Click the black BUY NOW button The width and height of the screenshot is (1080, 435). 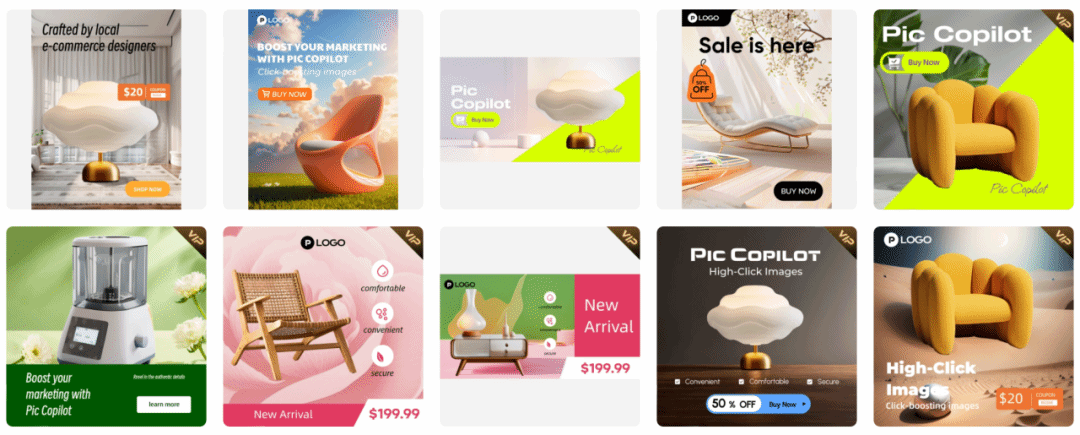[798, 191]
